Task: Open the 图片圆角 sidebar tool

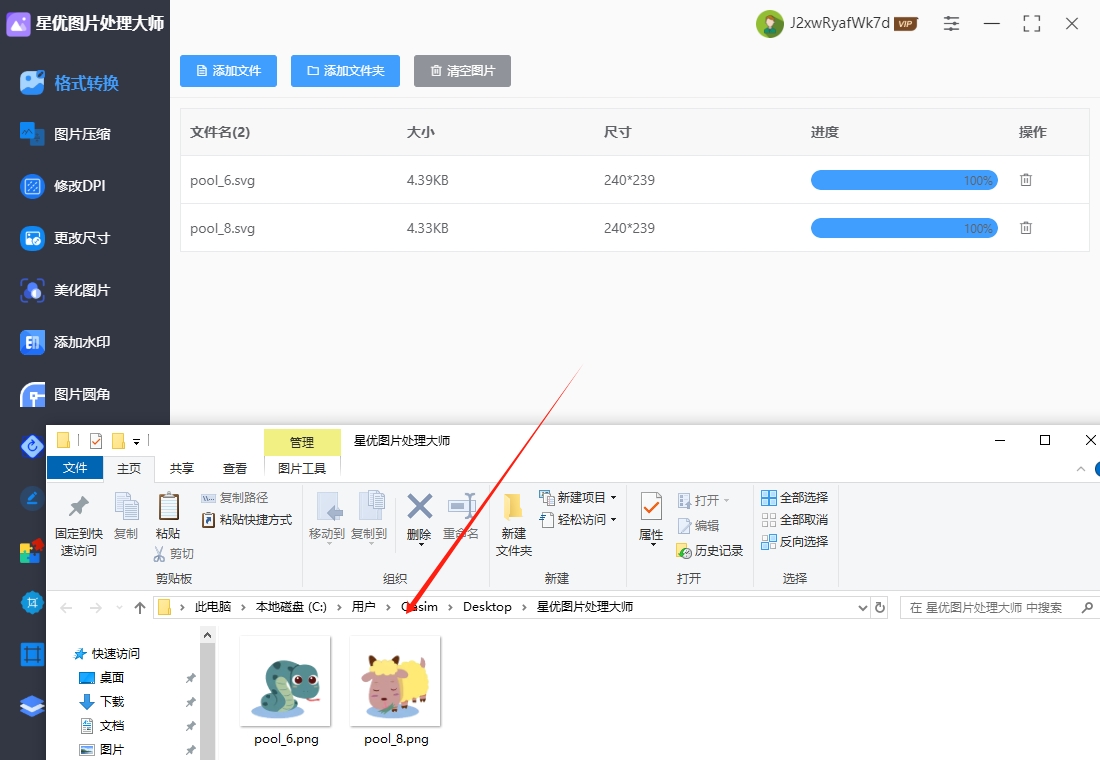Action: pos(66,394)
